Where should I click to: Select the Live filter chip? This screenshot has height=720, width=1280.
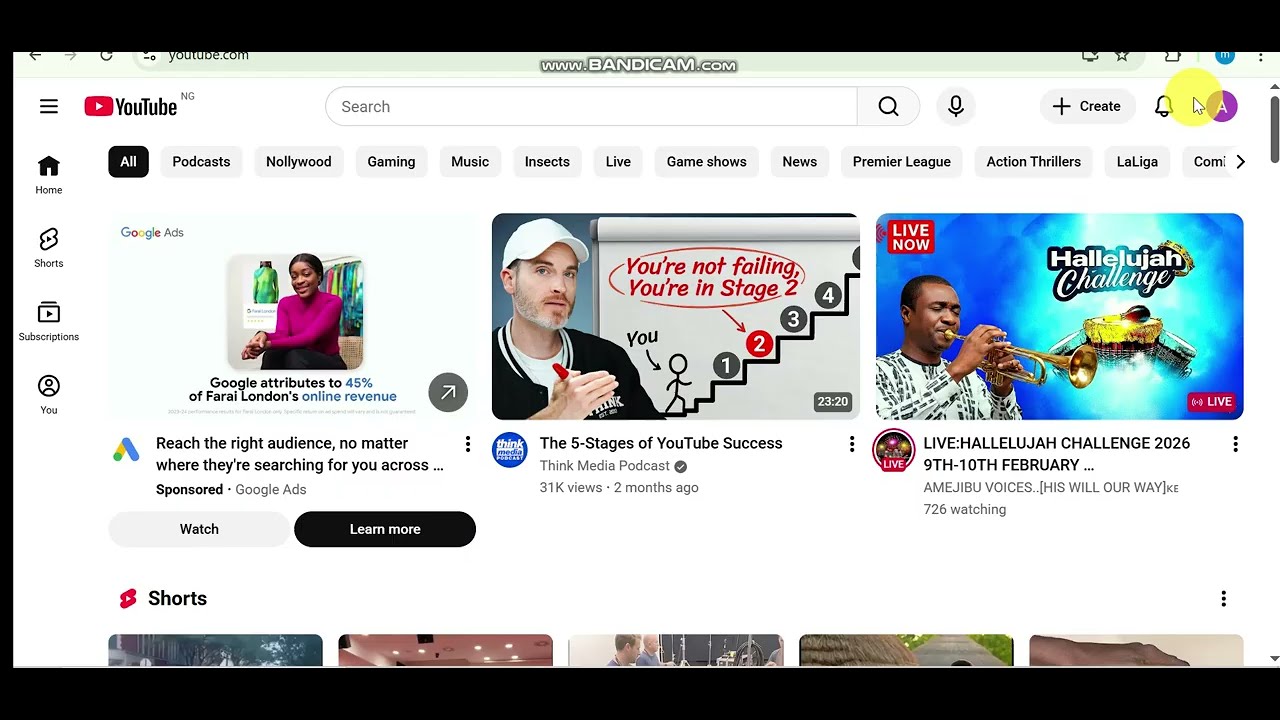pos(618,162)
